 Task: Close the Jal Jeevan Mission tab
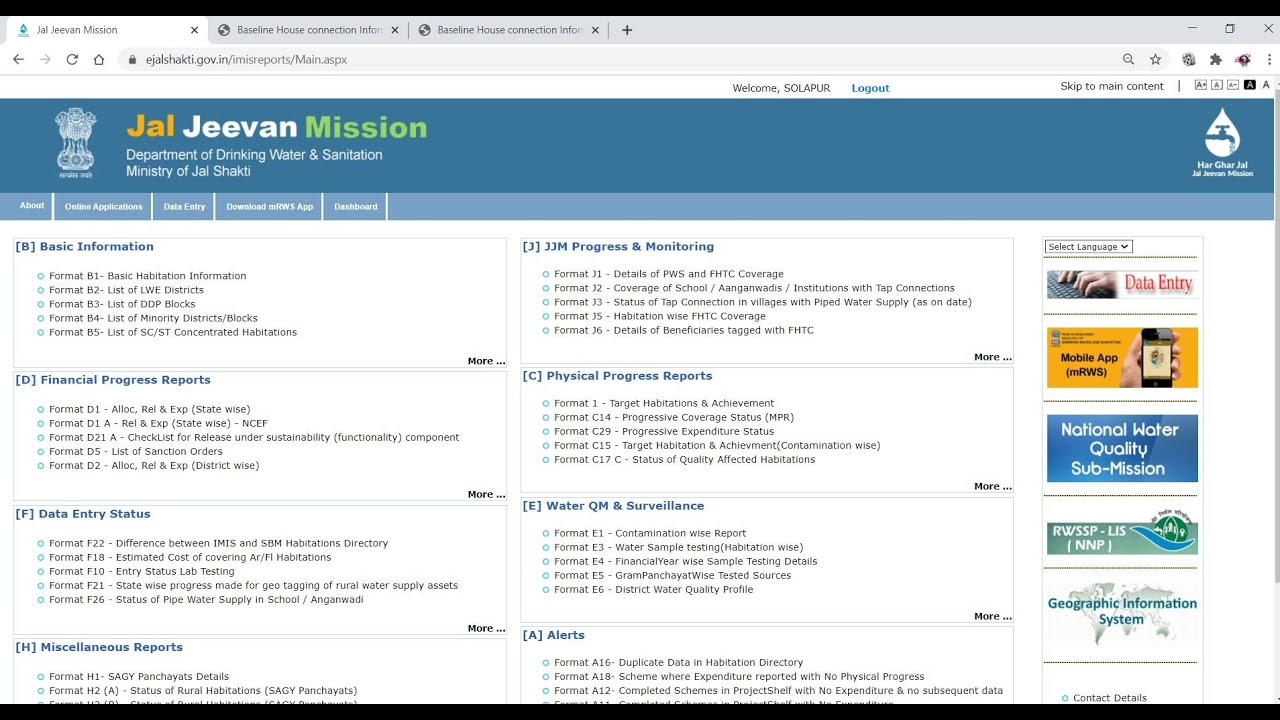pyautogui.click(x=194, y=30)
